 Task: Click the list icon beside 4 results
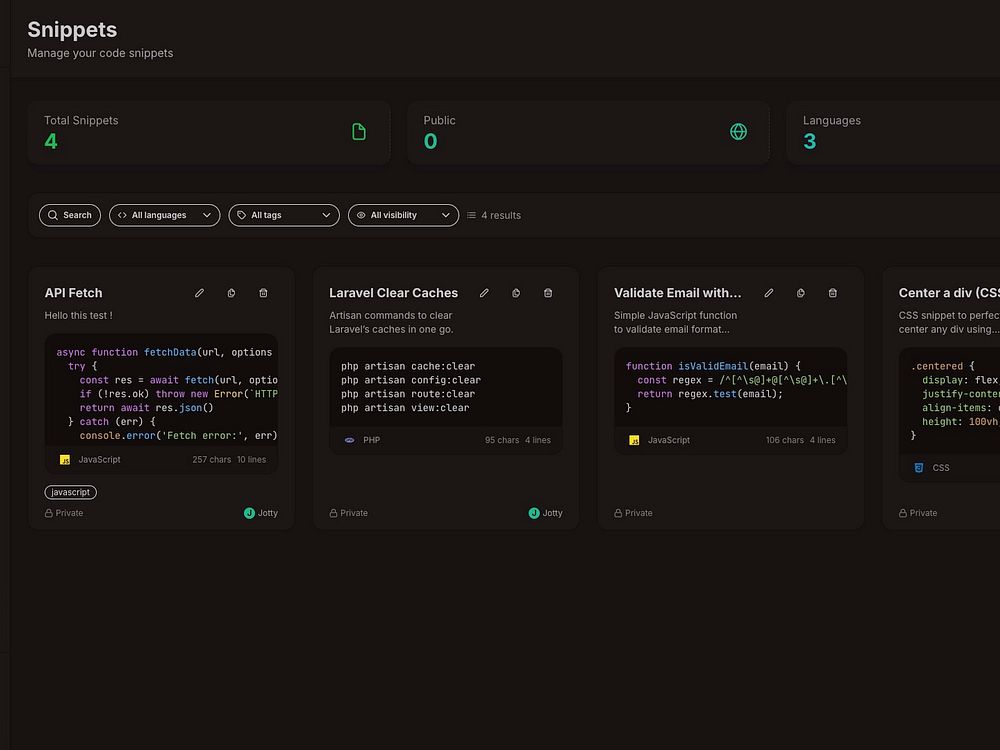471,216
